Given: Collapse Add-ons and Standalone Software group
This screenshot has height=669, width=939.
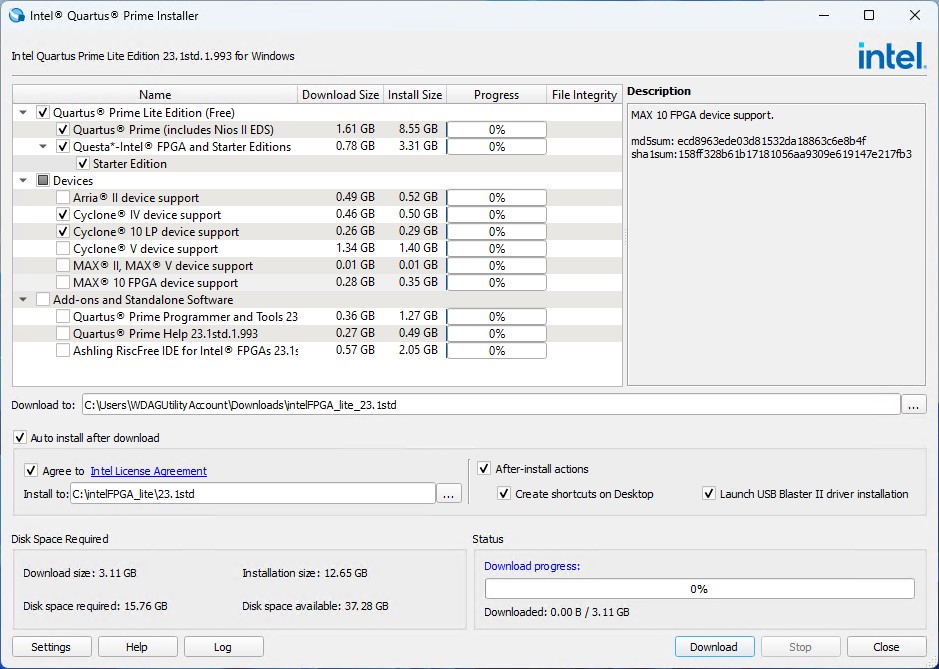Looking at the screenshot, I should (x=23, y=299).
